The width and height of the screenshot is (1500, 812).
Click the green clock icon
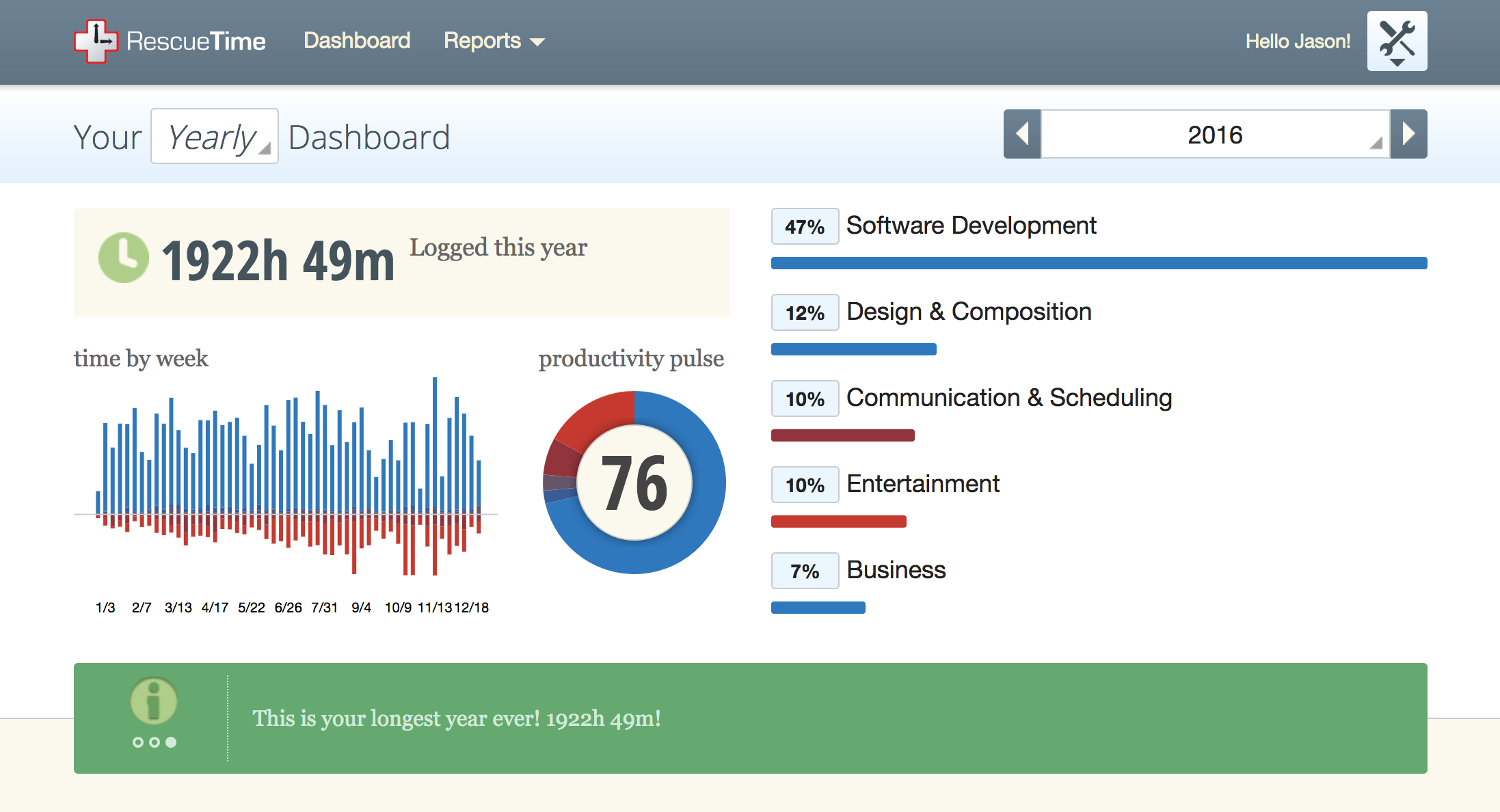click(x=124, y=258)
